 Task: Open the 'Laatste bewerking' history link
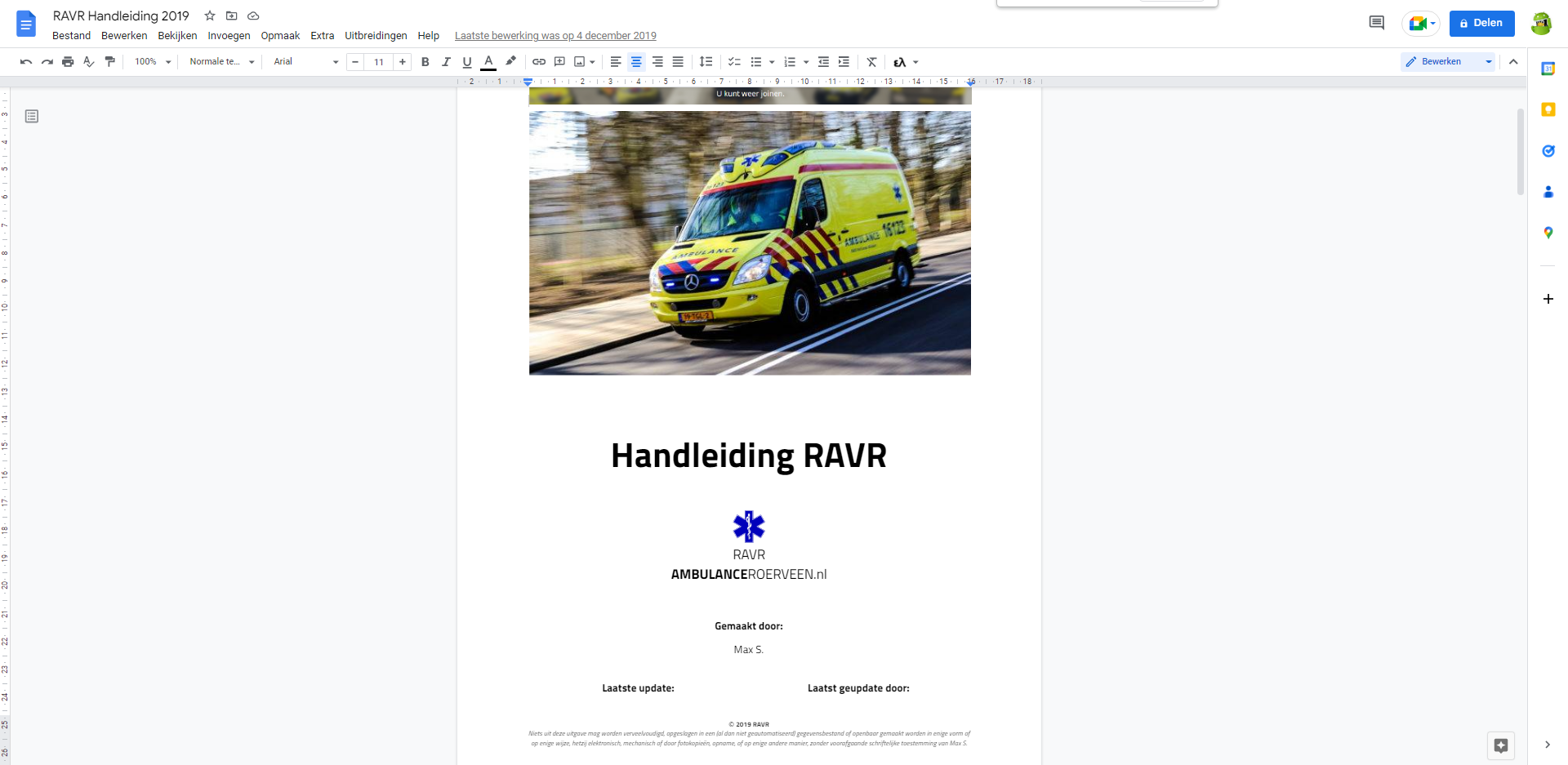tap(555, 36)
